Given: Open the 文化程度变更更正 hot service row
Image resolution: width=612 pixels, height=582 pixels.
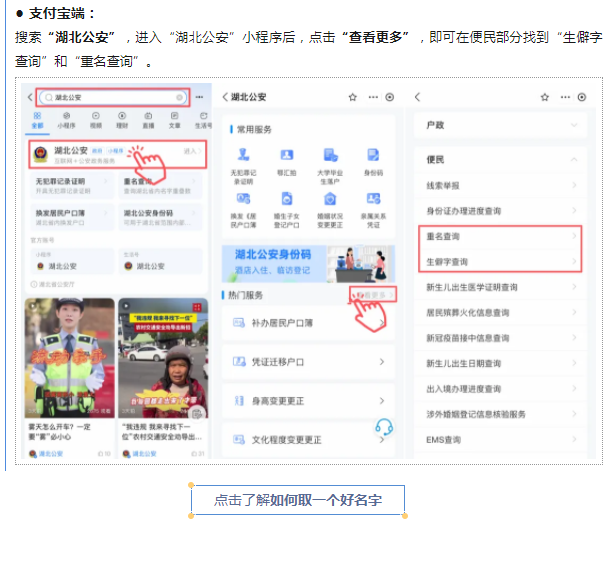Looking at the screenshot, I should point(308,440).
